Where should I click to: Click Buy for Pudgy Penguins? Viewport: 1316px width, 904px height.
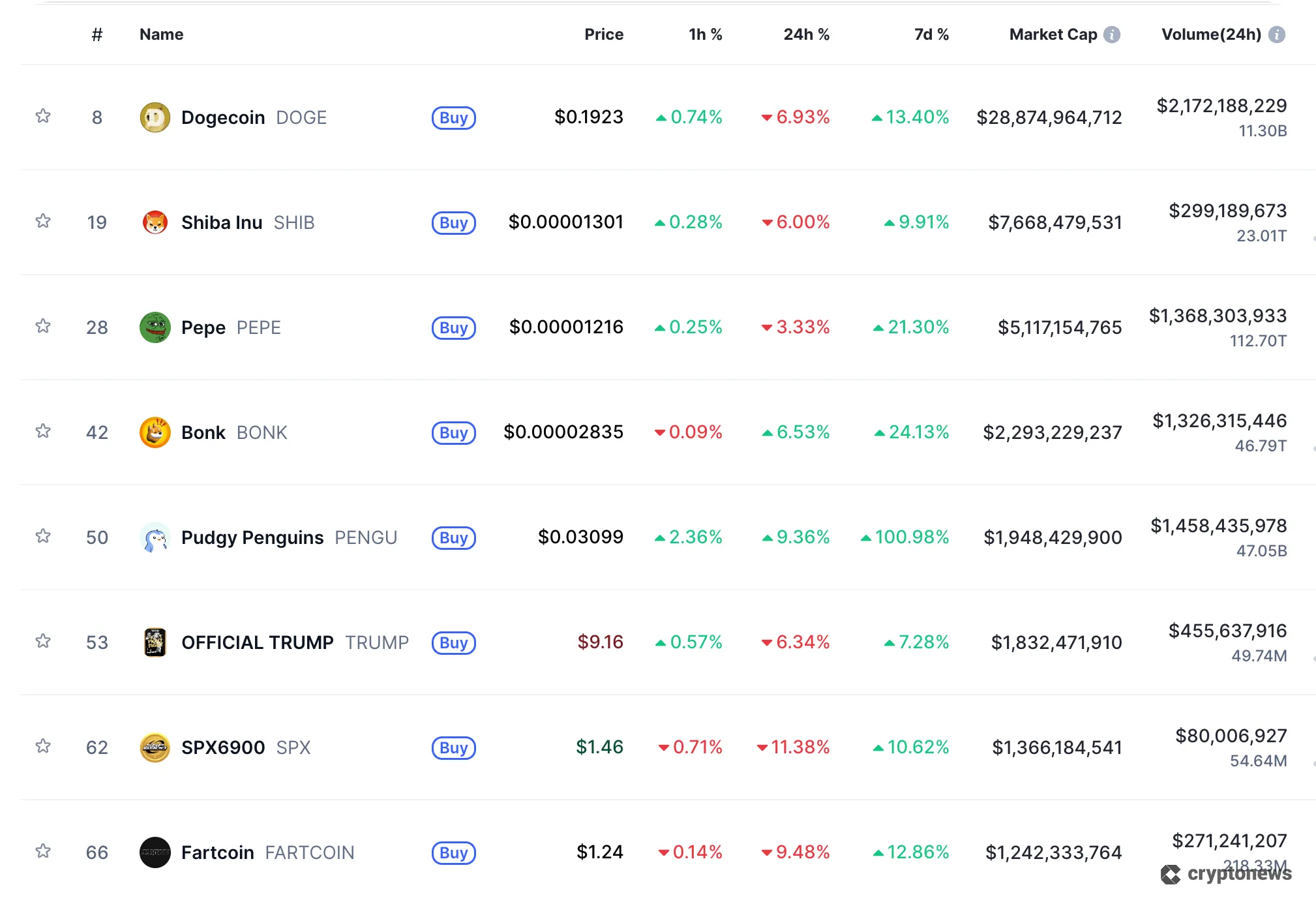(454, 538)
